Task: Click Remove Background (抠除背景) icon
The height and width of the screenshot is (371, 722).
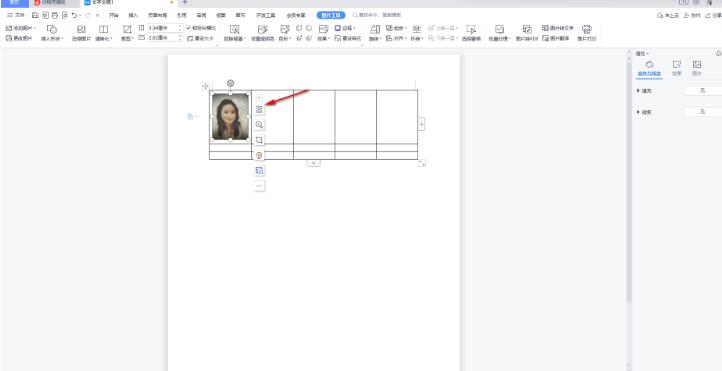Action: pos(235,29)
